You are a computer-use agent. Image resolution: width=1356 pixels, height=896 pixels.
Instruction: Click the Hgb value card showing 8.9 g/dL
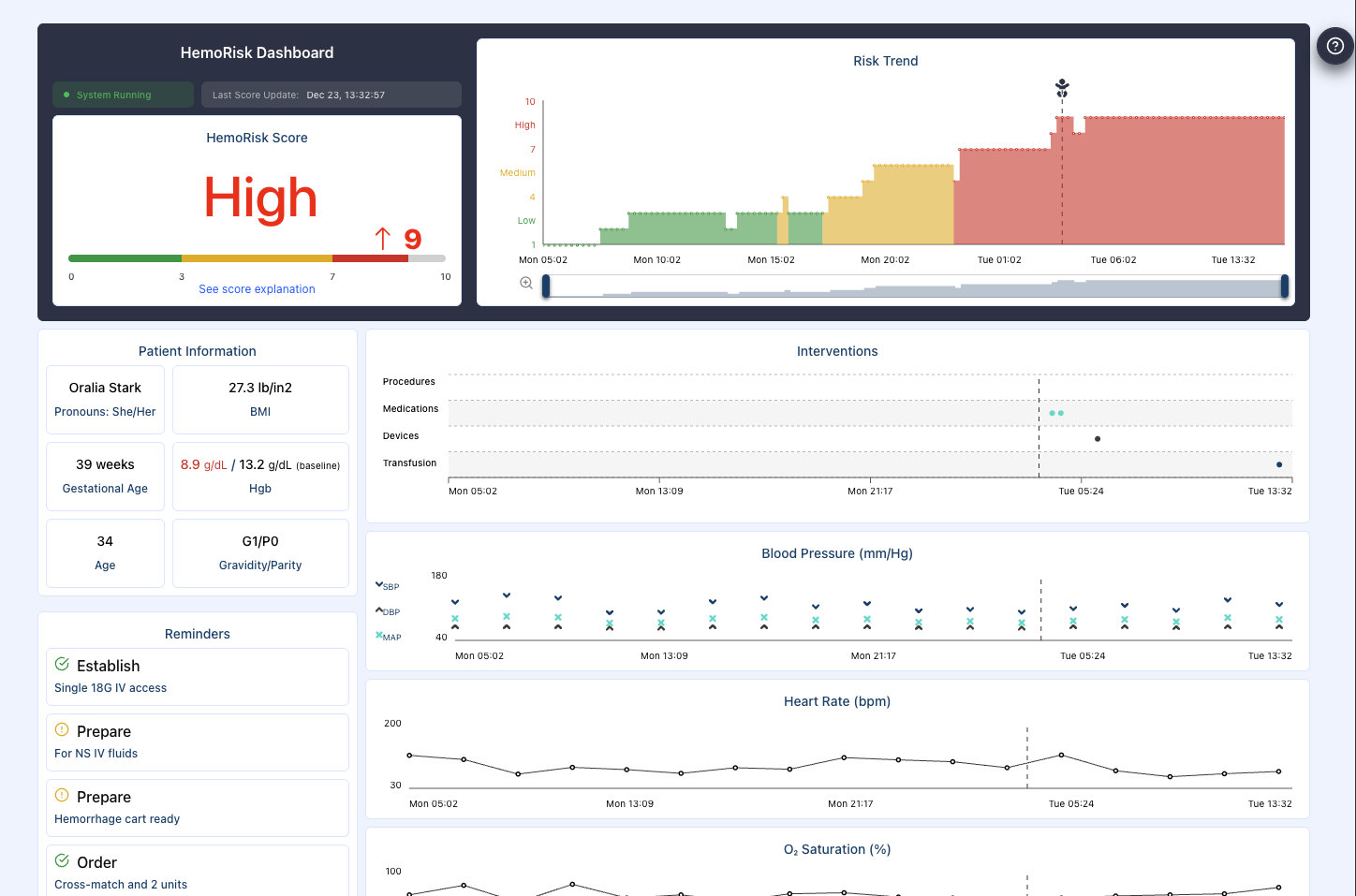pyautogui.click(x=260, y=476)
